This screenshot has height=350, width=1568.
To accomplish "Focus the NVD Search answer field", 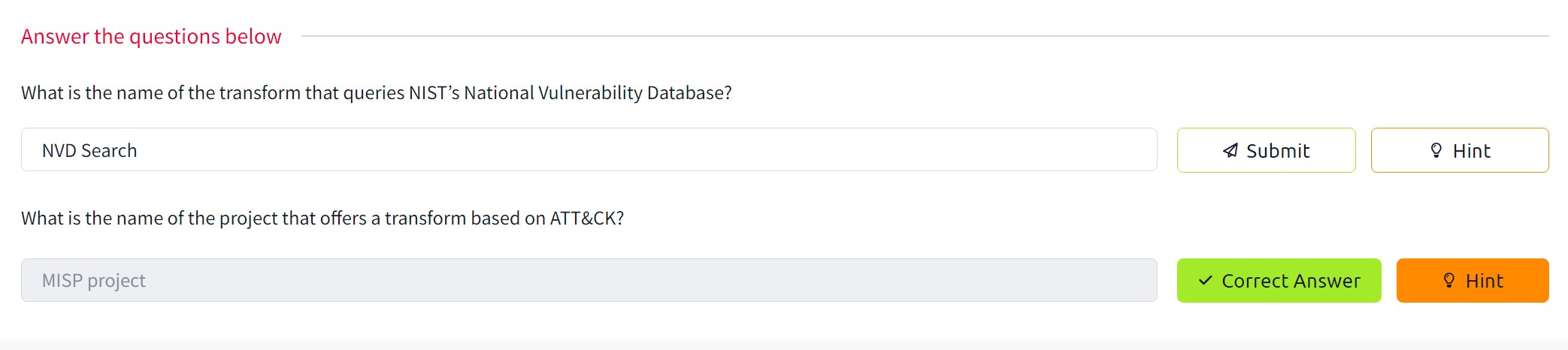I will pos(589,150).
